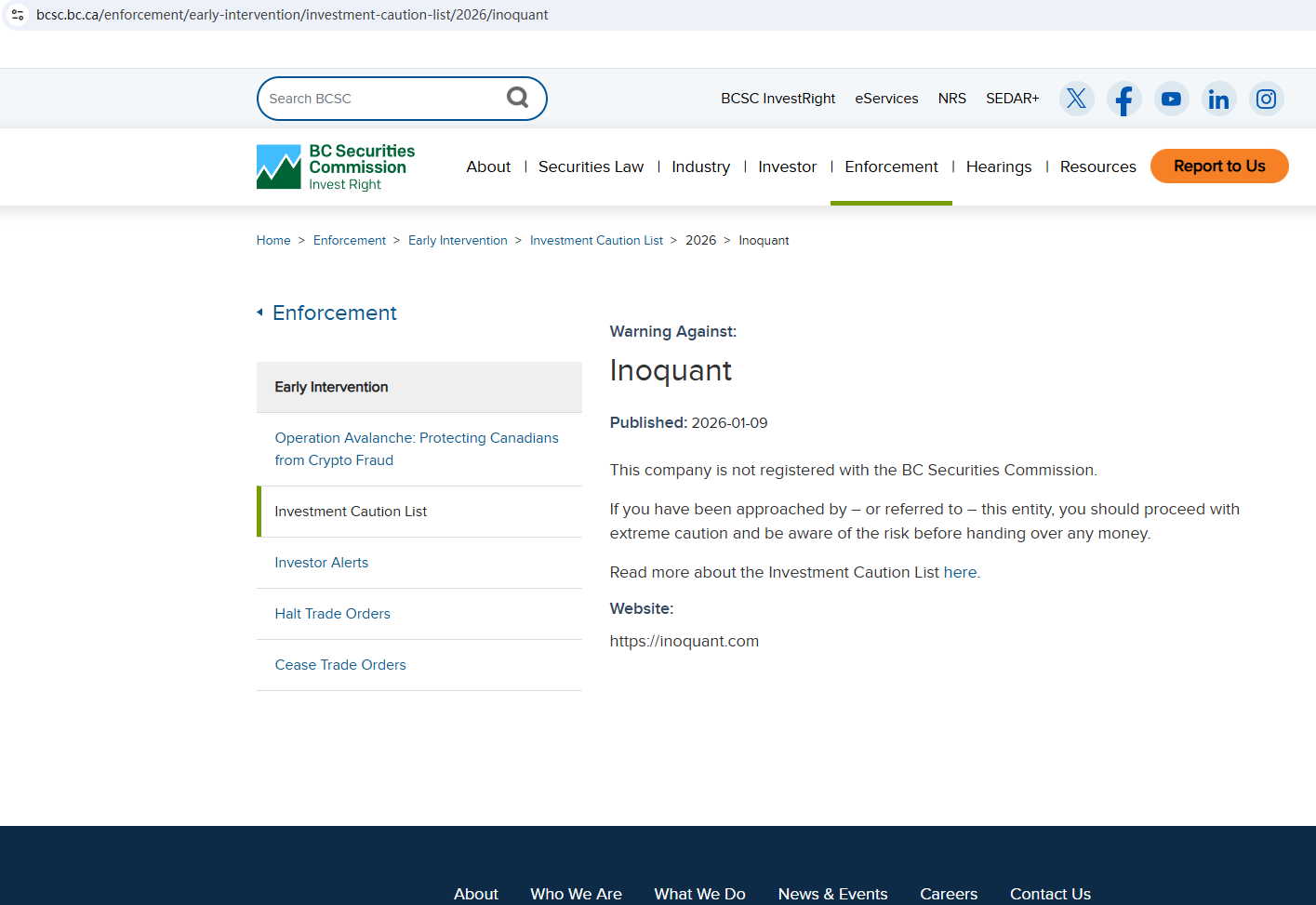Open Cease Trade Orders sidebar item
The height and width of the screenshot is (905, 1316).
(x=340, y=665)
